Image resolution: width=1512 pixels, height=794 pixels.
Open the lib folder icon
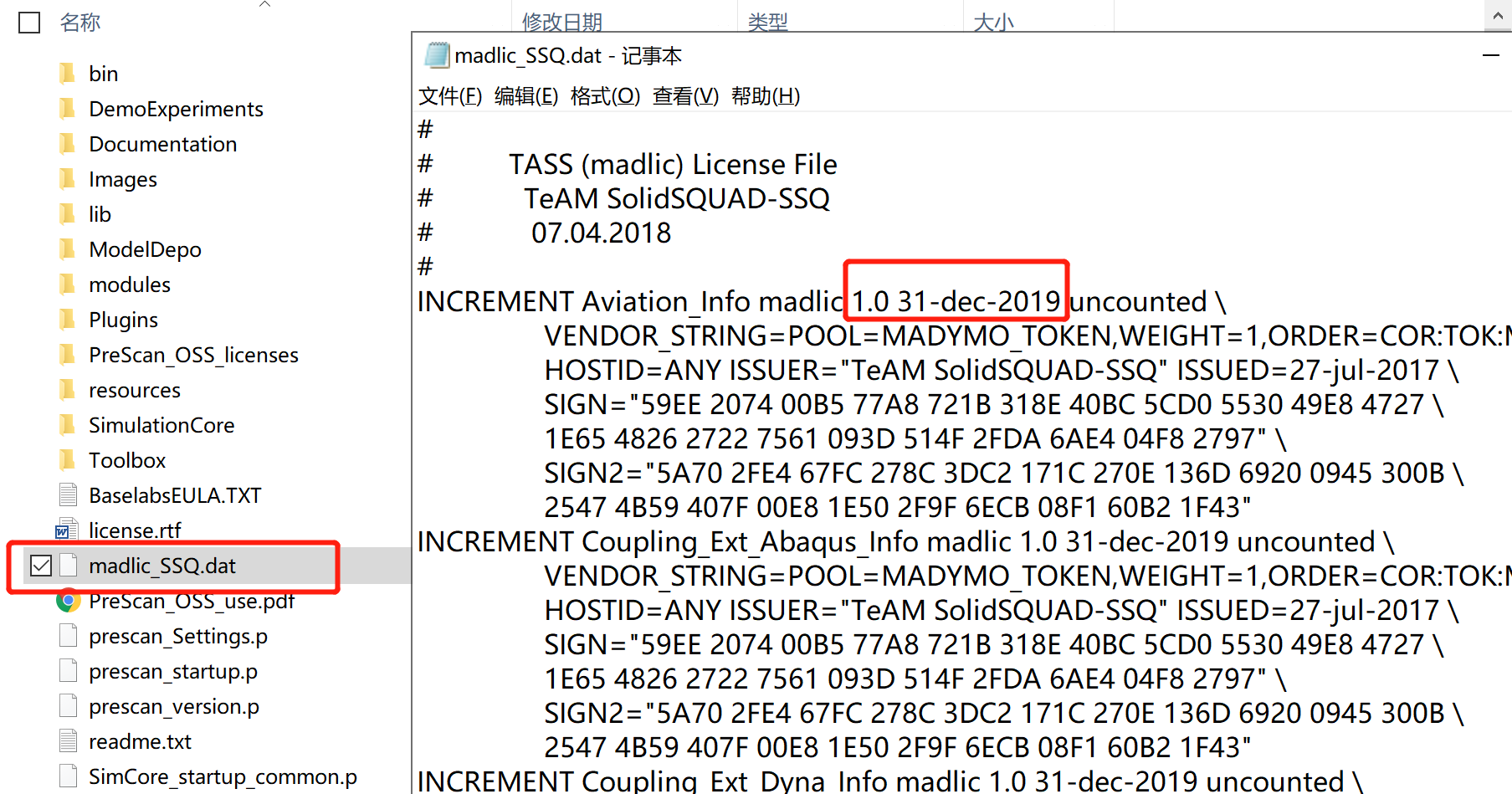(x=68, y=214)
